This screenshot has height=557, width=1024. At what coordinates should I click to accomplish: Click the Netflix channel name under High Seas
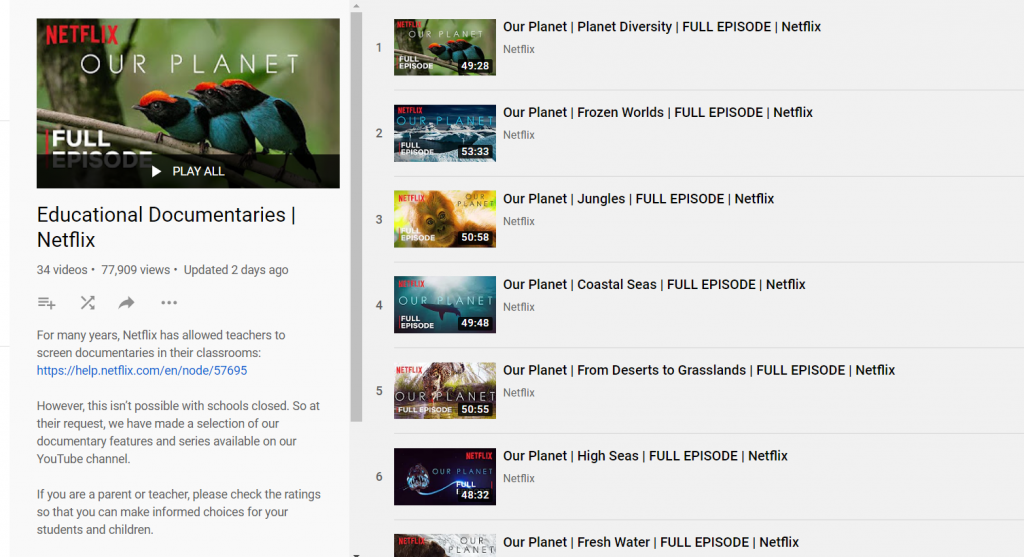pyautogui.click(x=519, y=479)
